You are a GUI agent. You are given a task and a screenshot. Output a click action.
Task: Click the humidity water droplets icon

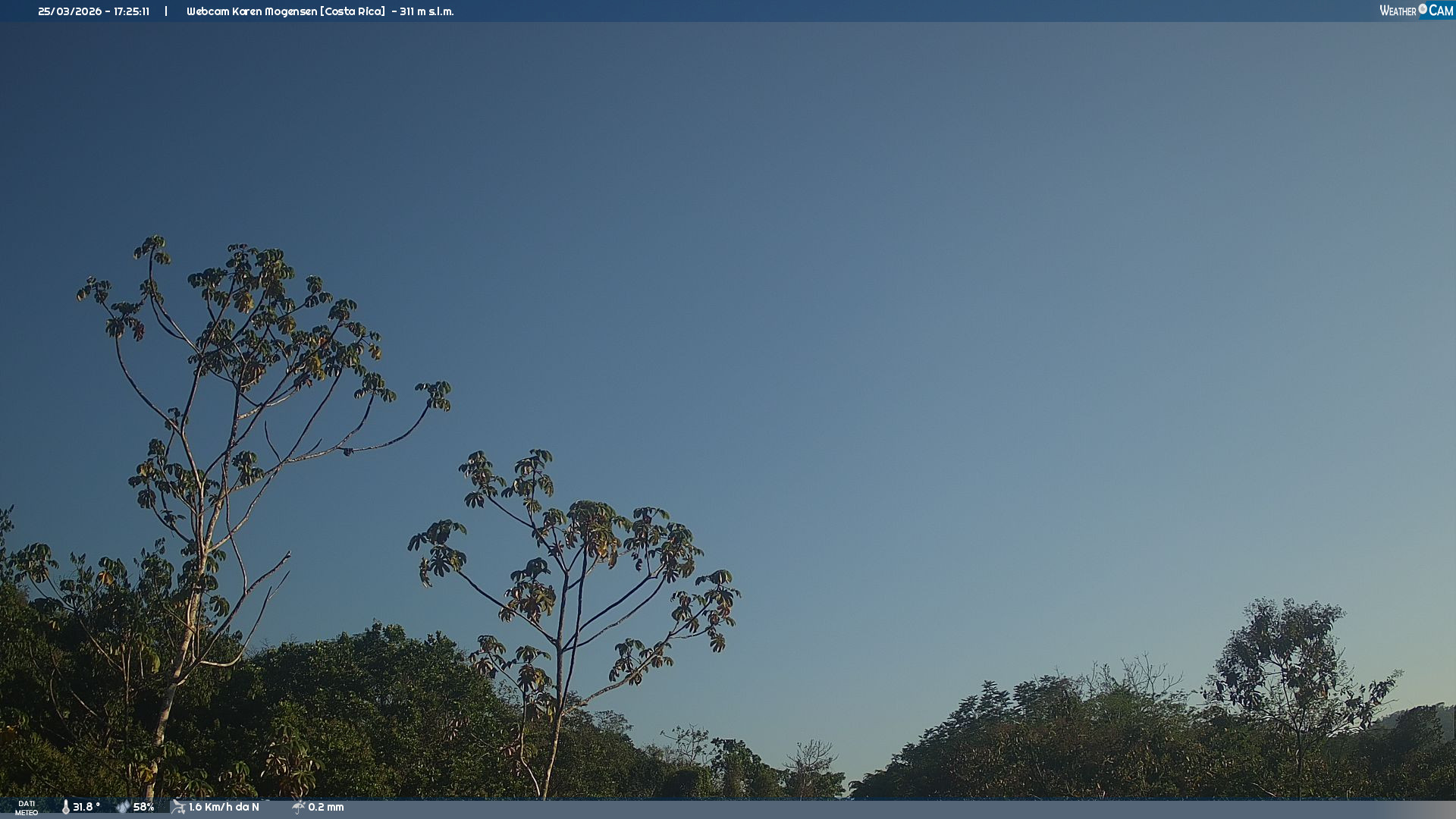[123, 807]
